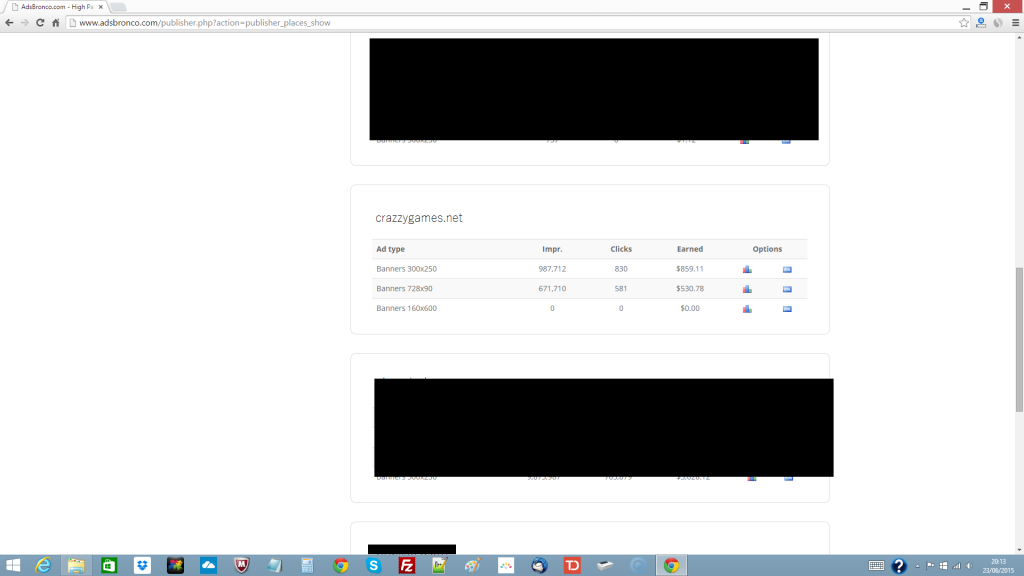Click the page vertical scrollbar thumb
Screen dimensions: 1024x576
[1019, 340]
